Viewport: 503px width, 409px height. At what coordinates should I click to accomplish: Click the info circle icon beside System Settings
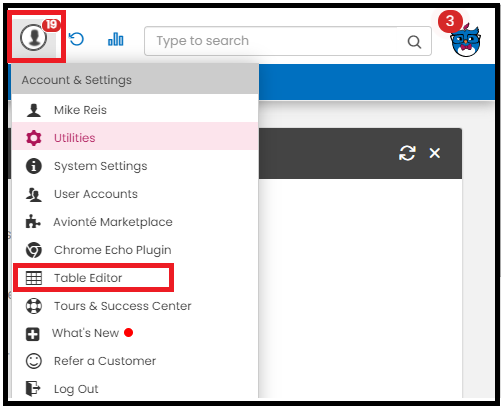34,166
